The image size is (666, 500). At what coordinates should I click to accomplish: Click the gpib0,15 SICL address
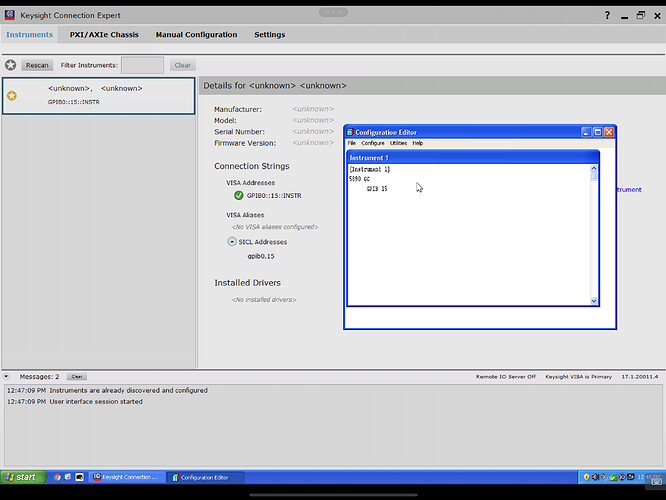pos(261,256)
